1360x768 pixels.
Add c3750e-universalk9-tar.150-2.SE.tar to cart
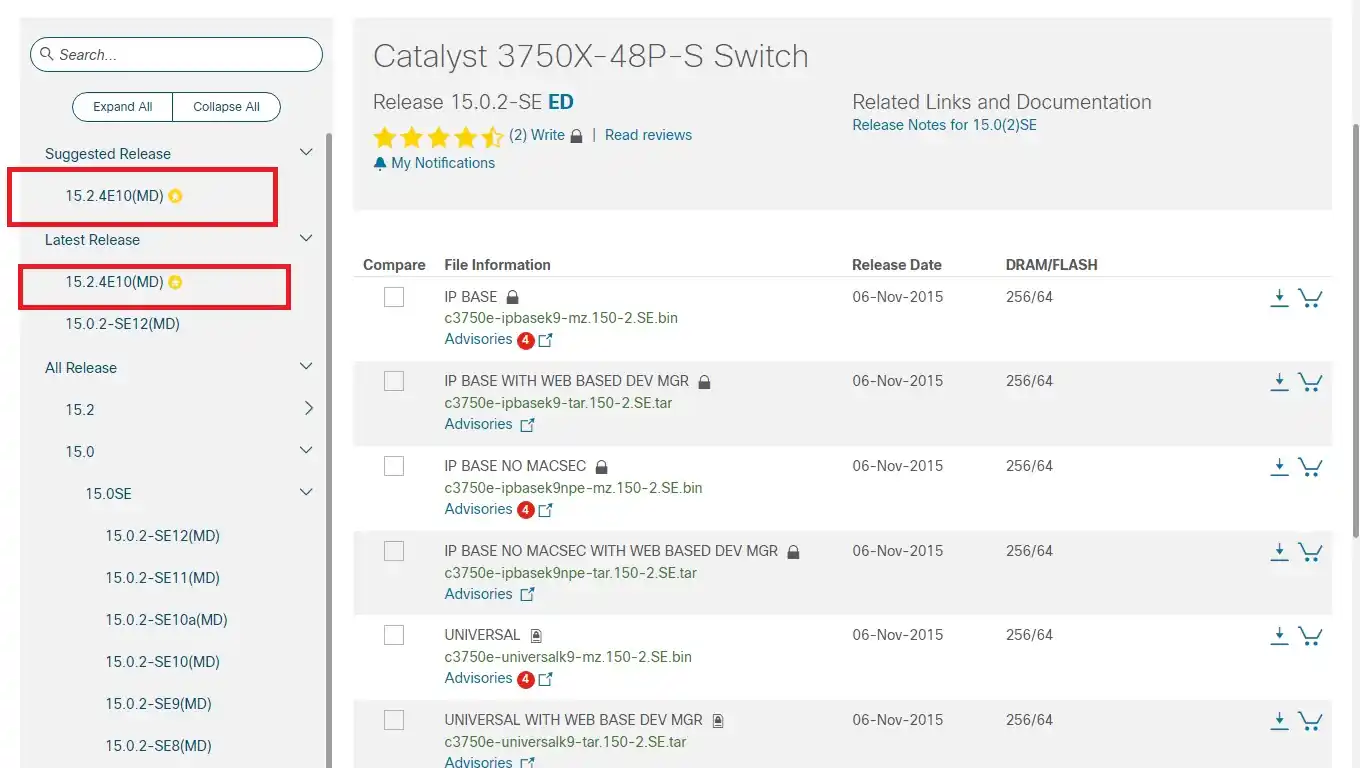tap(1310, 721)
